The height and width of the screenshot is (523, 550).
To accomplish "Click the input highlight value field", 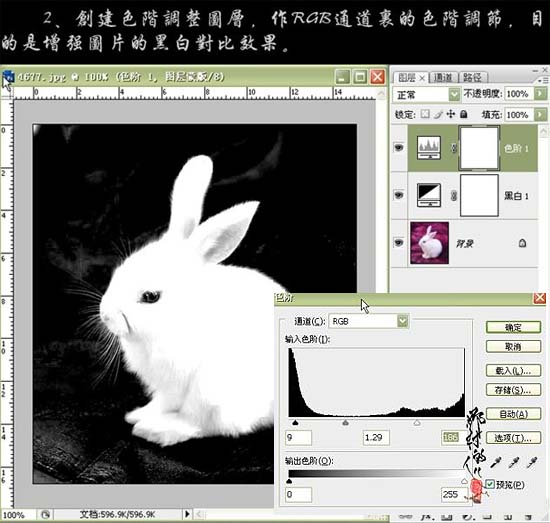I will [454, 437].
